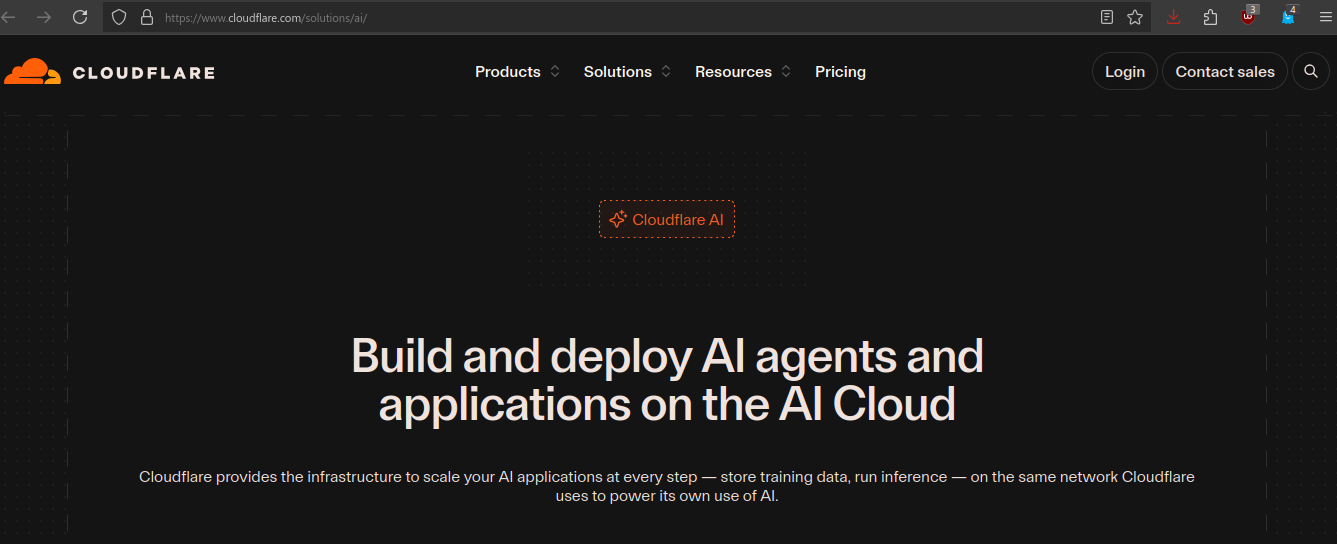
Task: Toggle reader view icon in address bar
Action: [x=1107, y=17]
